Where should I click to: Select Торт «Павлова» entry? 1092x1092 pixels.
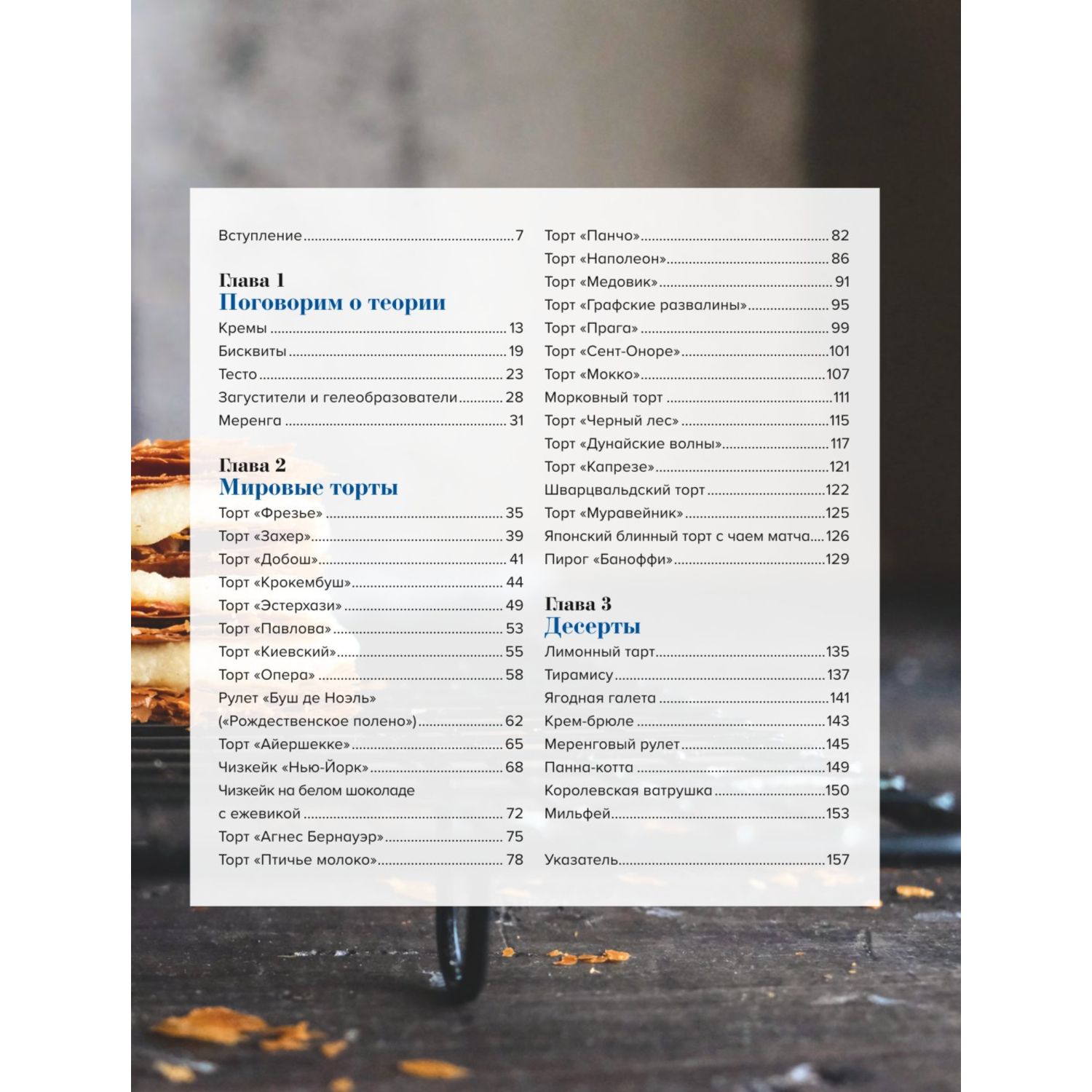coord(371,628)
